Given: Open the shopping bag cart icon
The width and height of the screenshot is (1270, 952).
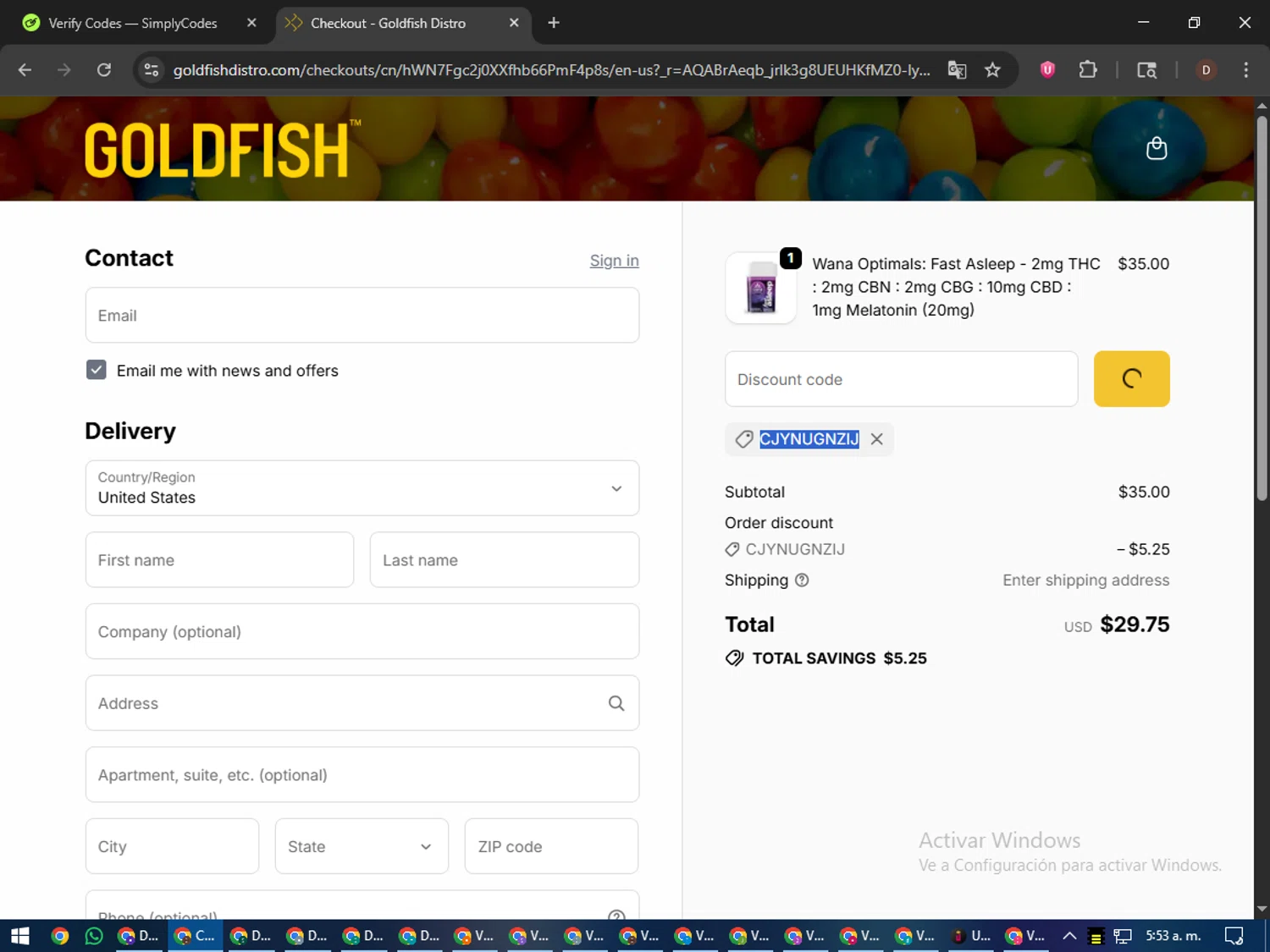Looking at the screenshot, I should [1156, 149].
